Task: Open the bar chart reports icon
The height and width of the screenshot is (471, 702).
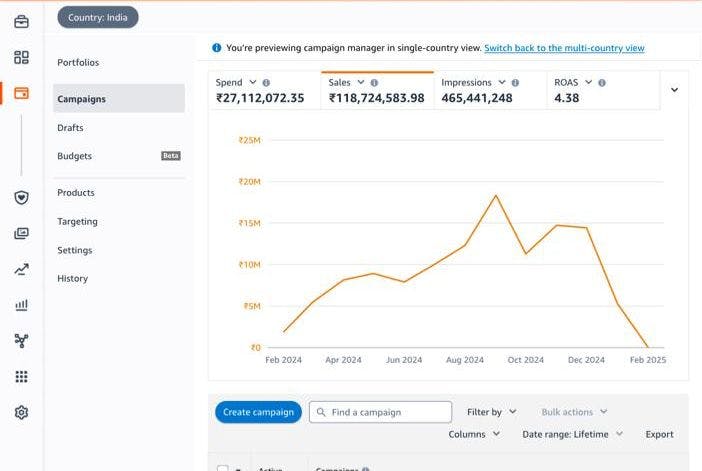Action: (x=21, y=305)
